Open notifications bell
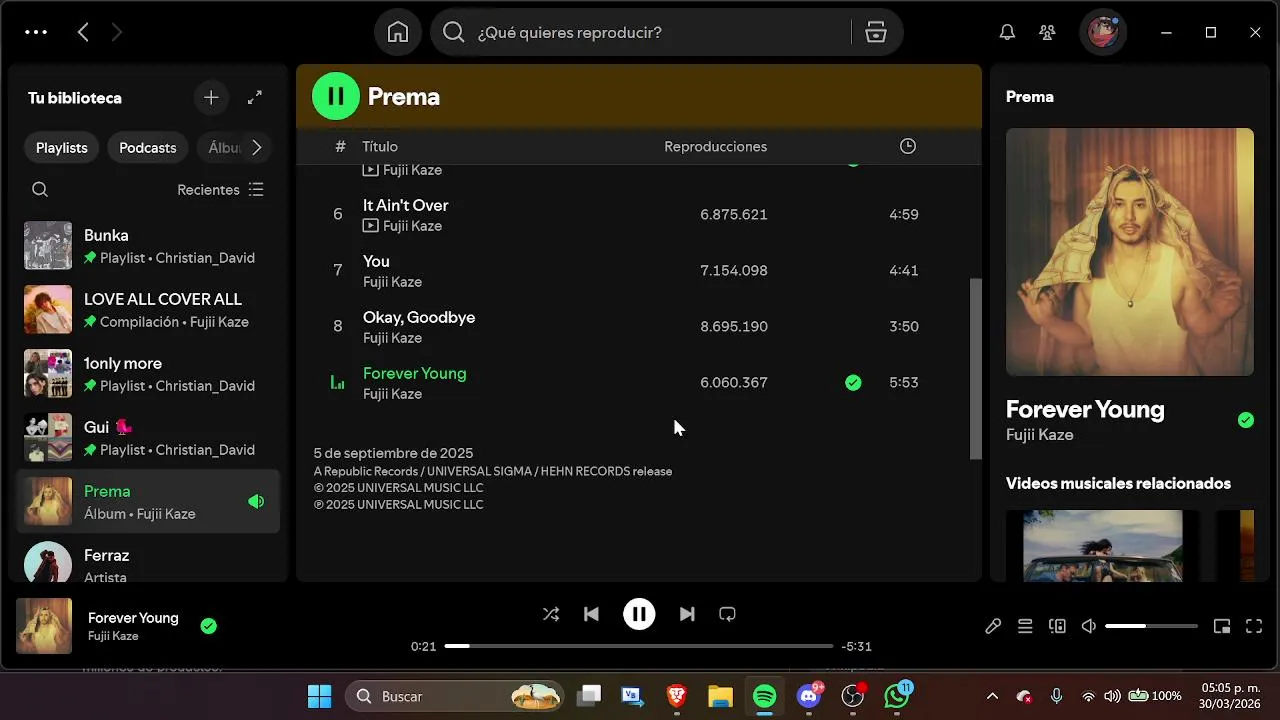The height and width of the screenshot is (720, 1280). pos(1008,32)
